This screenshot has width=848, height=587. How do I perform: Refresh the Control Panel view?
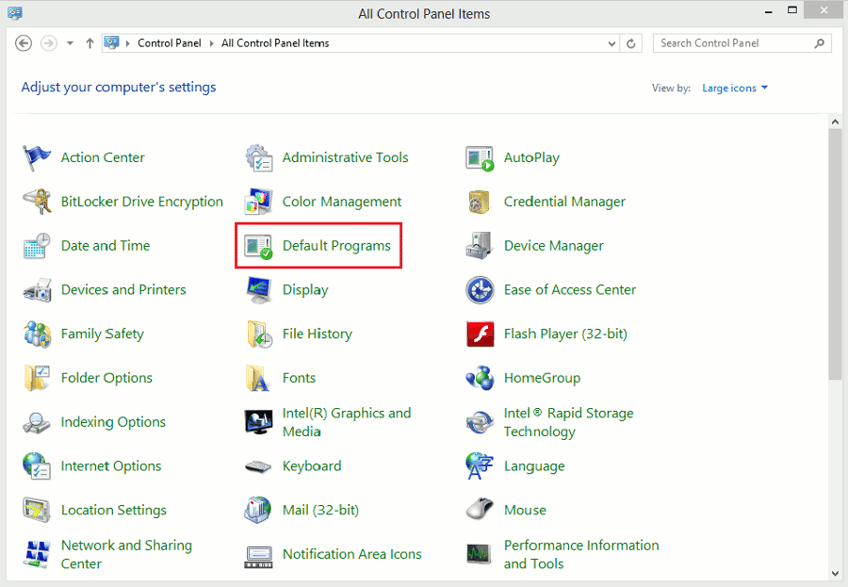[x=631, y=43]
